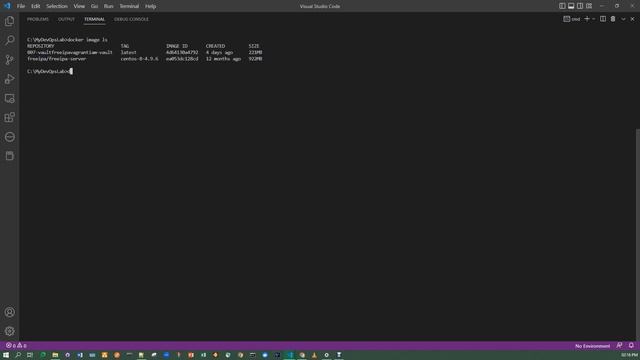Split the terminal
The height and width of the screenshot is (360, 640).
point(603,19)
